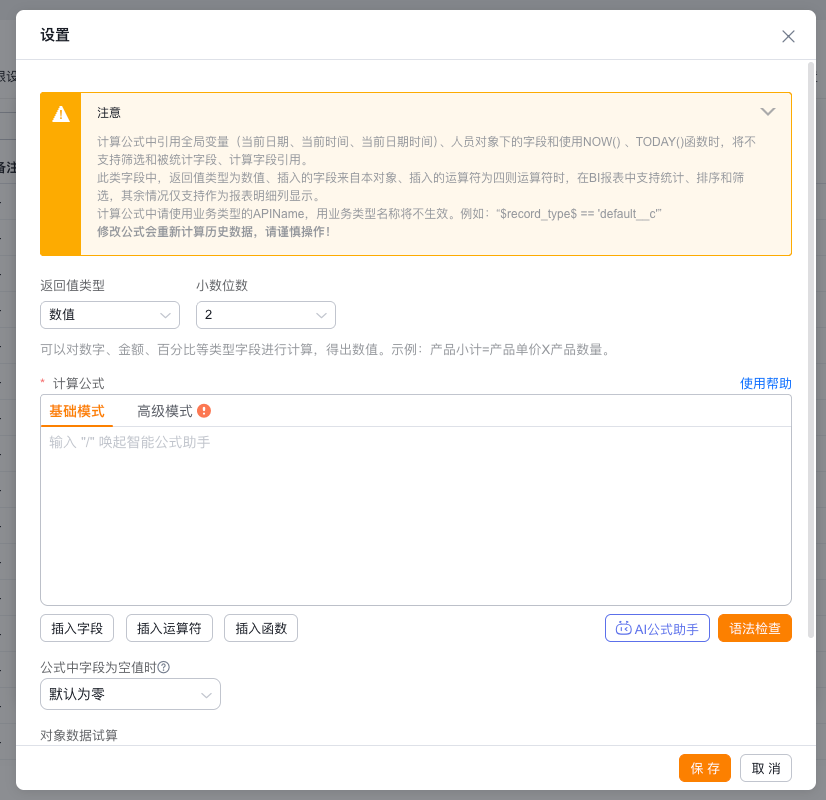Screen dimensions: 826x800
Task: Open the 使用帮助 link
Action: click(x=765, y=383)
